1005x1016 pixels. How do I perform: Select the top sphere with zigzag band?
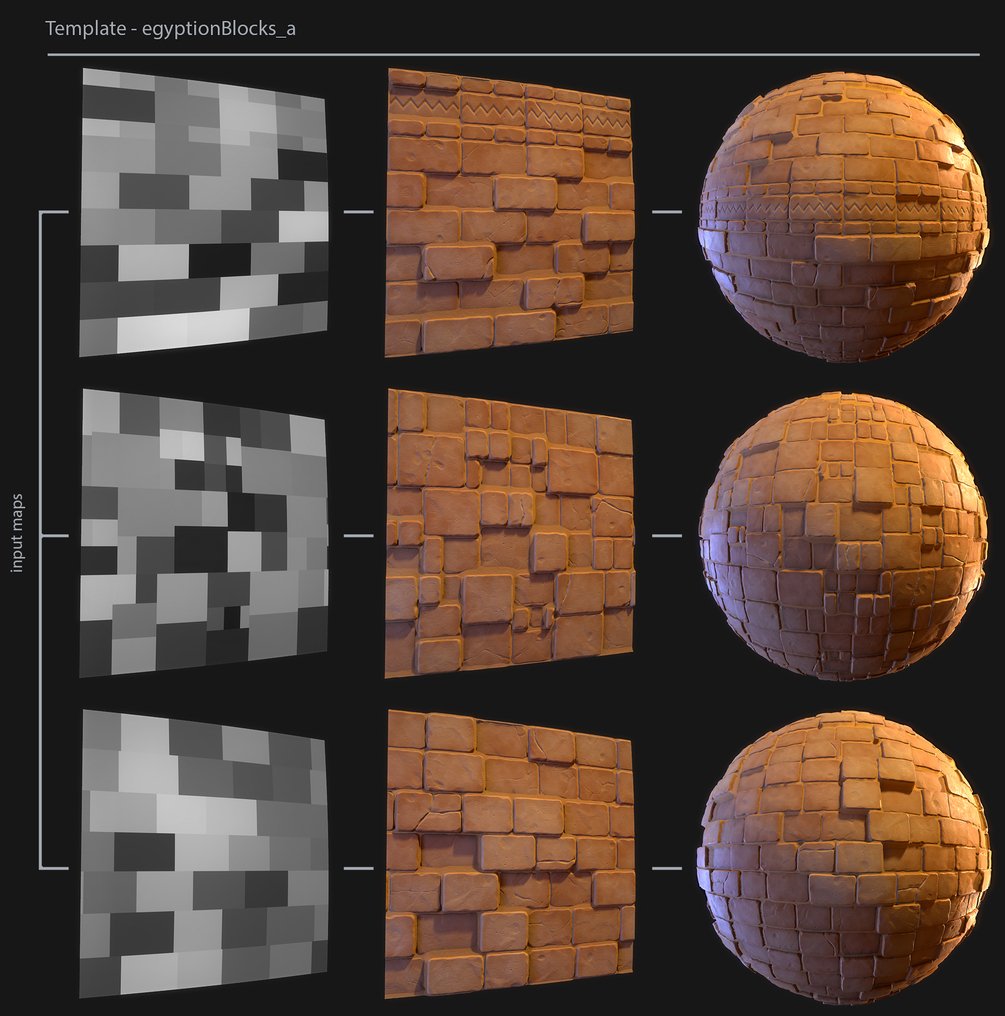coord(844,216)
